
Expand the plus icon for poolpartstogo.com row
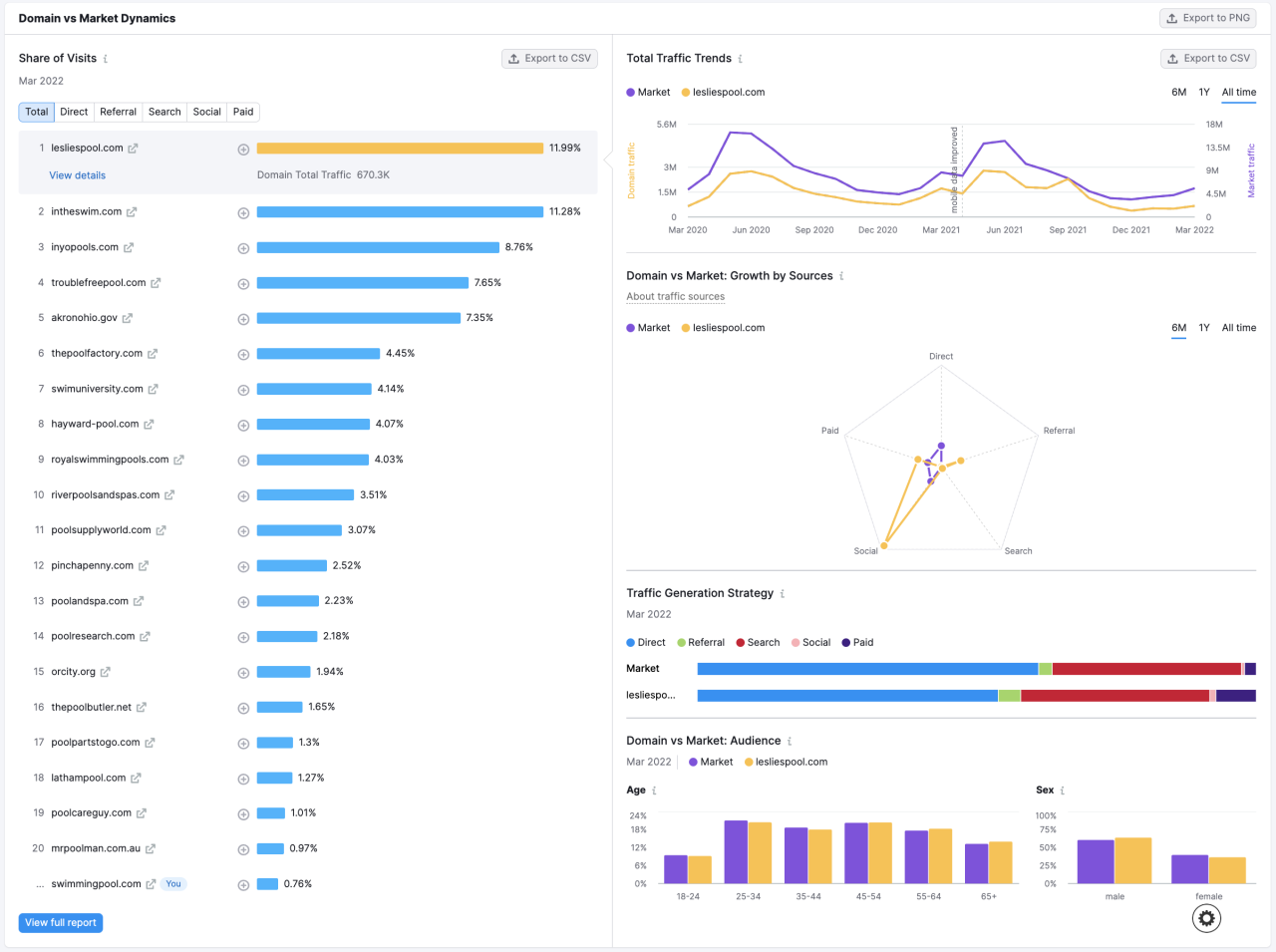pos(243,744)
